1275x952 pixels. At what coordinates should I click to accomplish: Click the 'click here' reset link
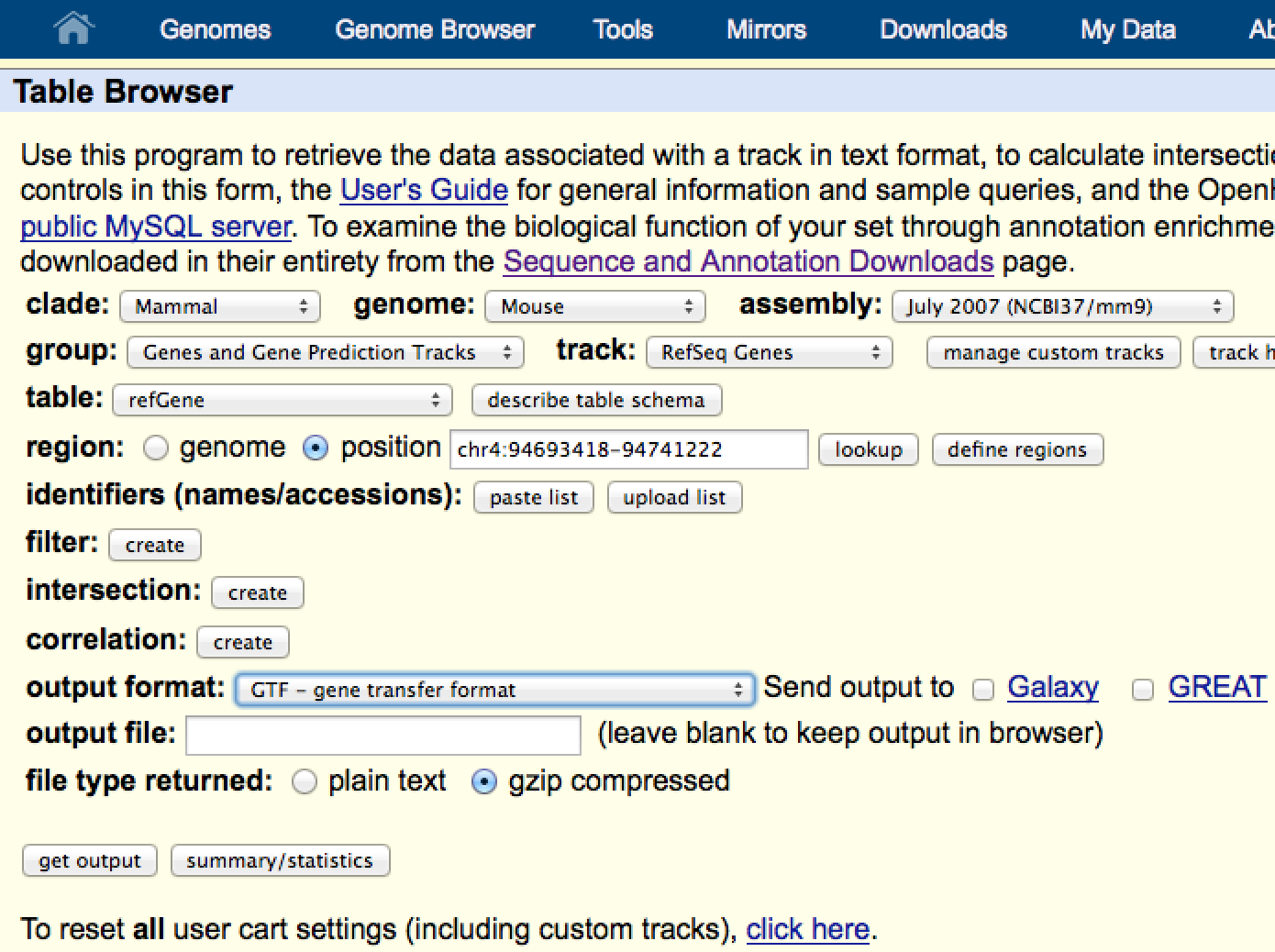(807, 929)
